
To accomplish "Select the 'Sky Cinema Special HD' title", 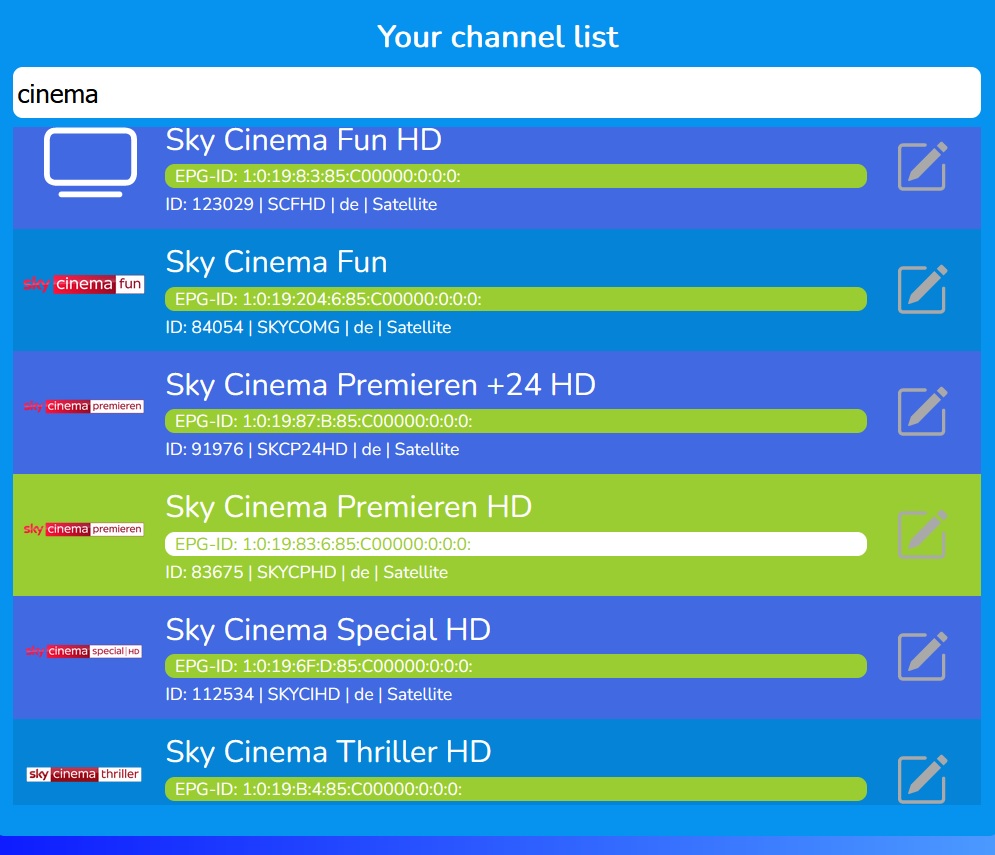I will [328, 630].
